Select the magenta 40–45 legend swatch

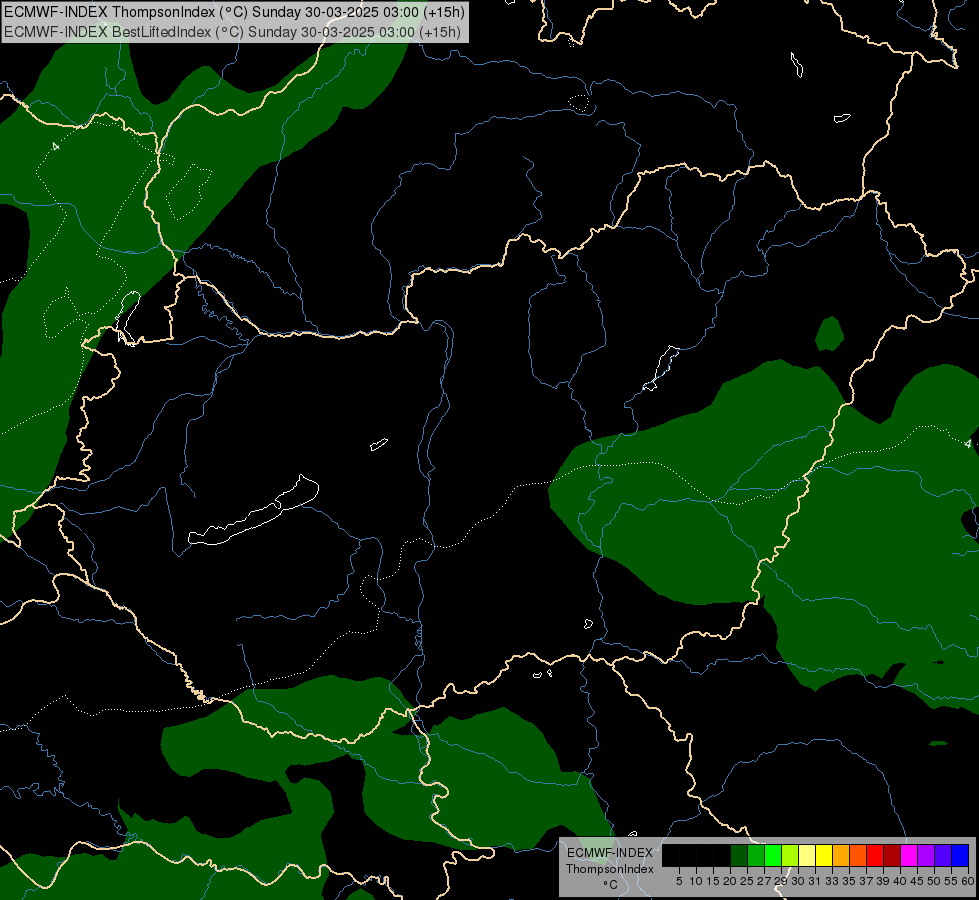tap(909, 855)
